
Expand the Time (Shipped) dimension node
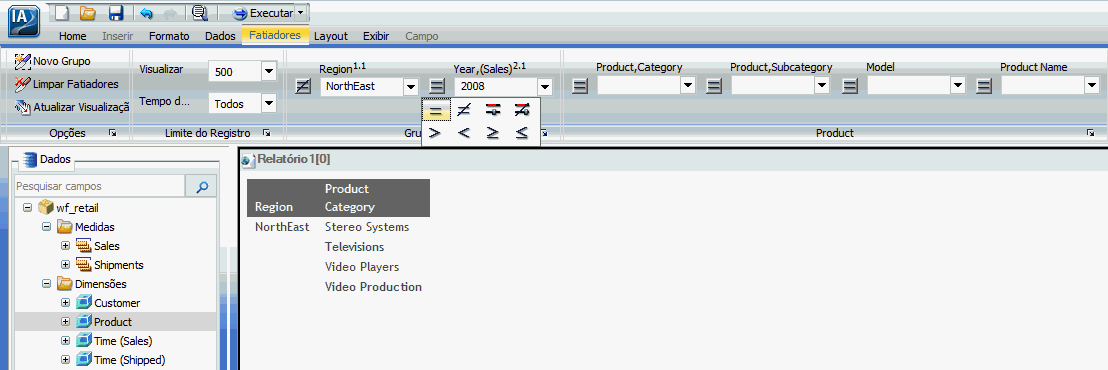tap(66, 359)
